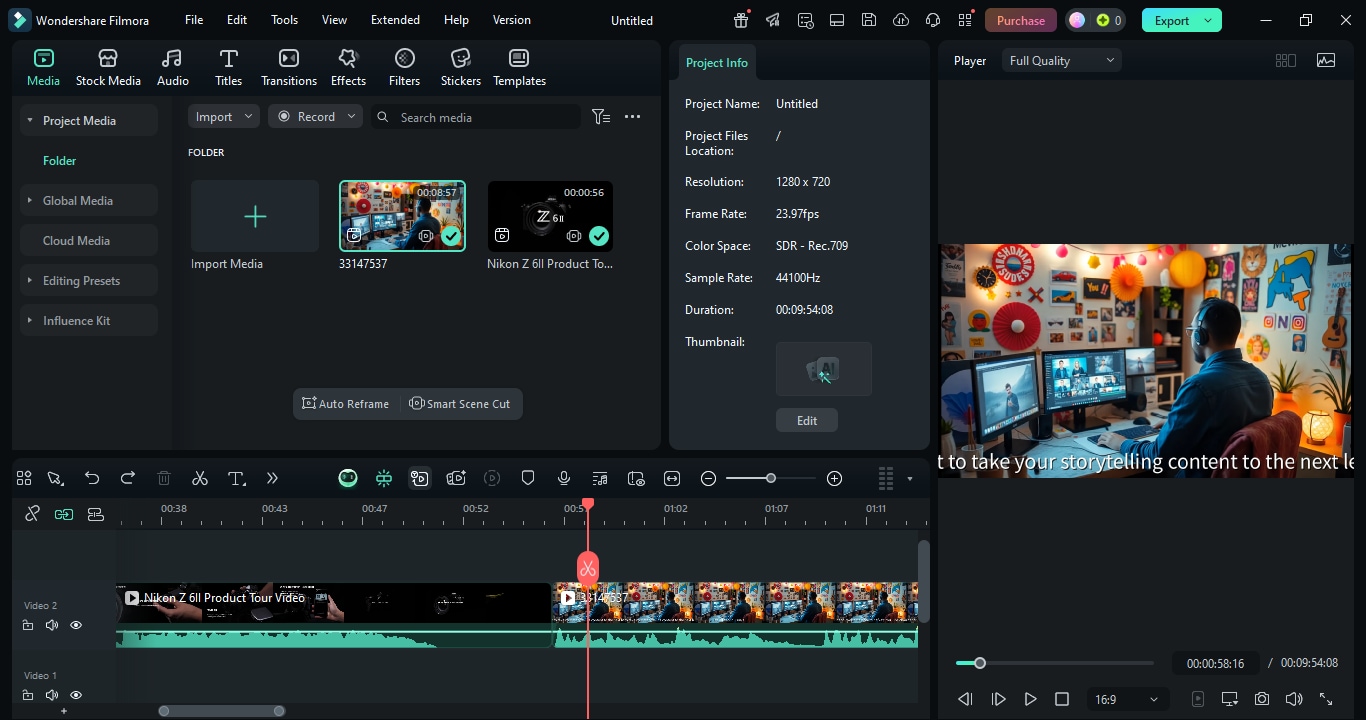Click the timeline zoom in plus button
The image size is (1366, 720).
[x=835, y=479]
